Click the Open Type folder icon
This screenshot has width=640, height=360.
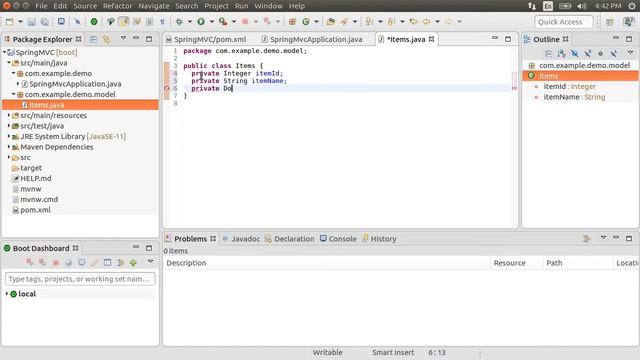[331, 22]
